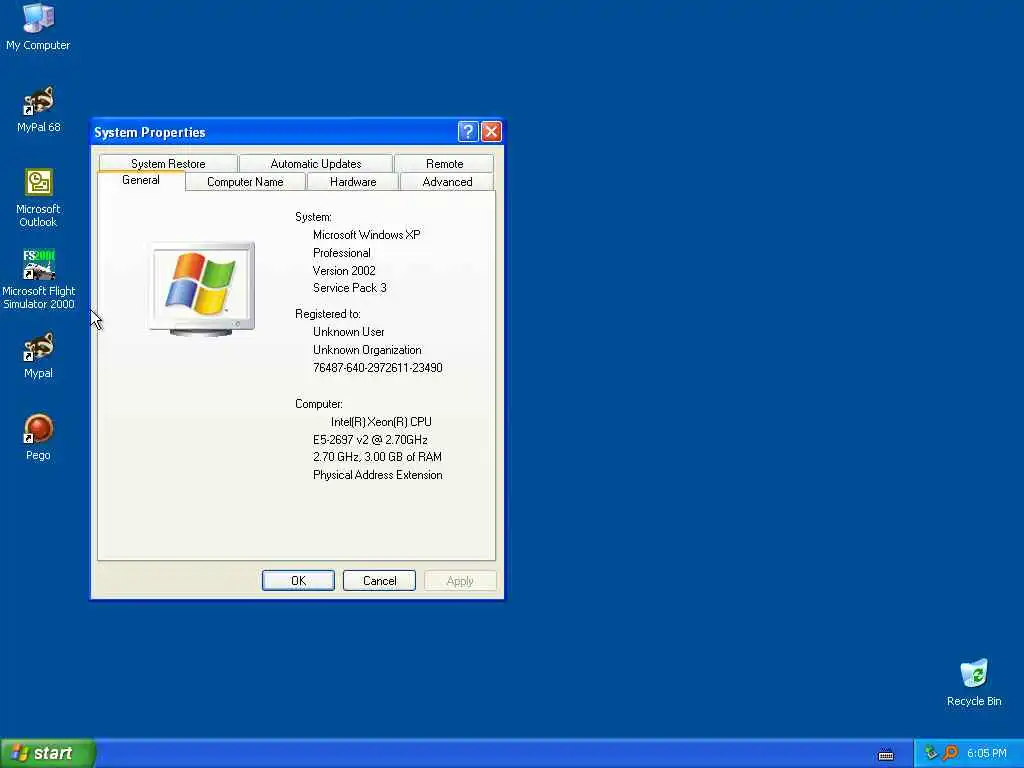Switch to the System Restore tab
1024x768 pixels.
168,163
